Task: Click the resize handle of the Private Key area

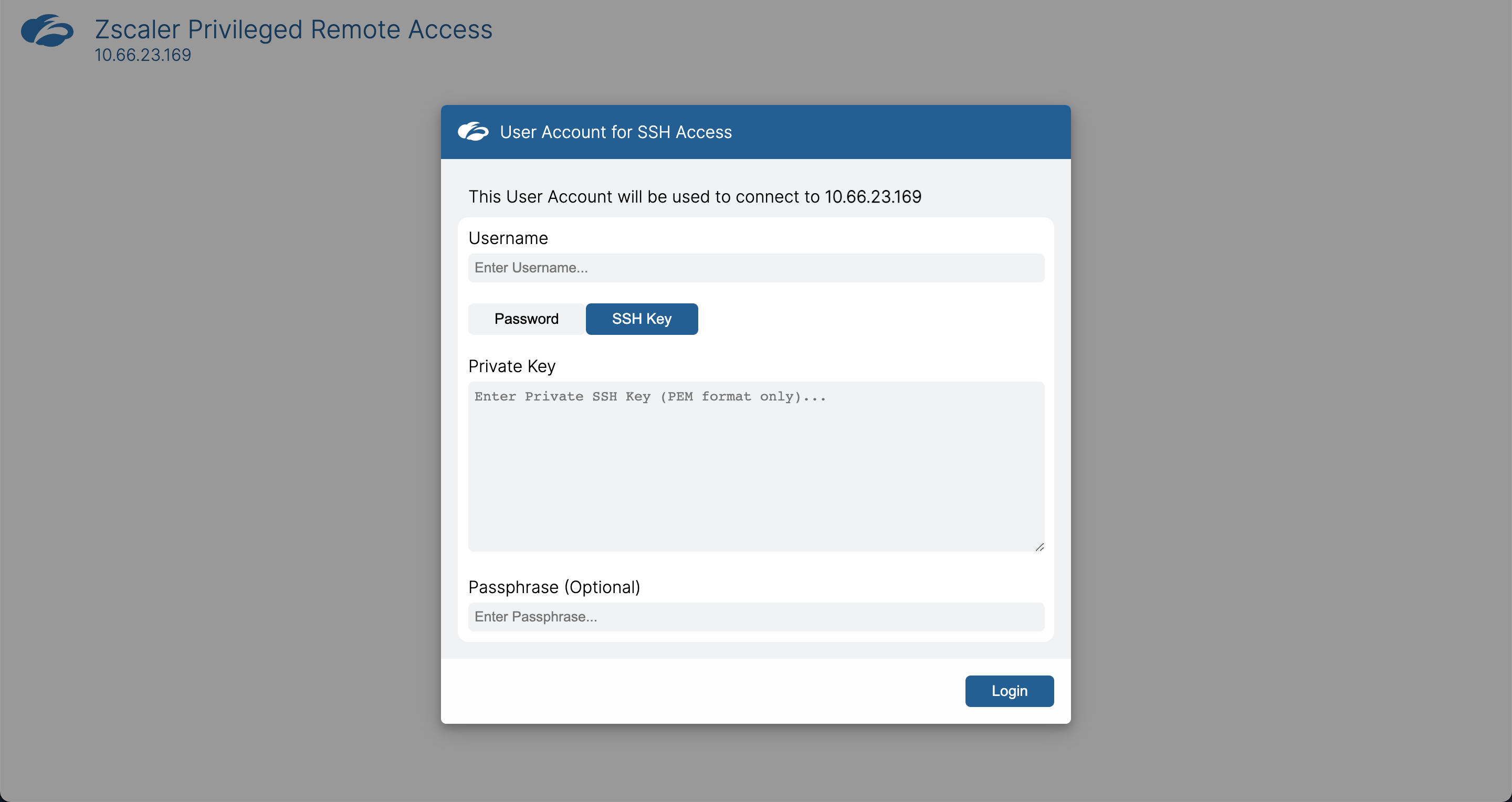Action: coord(1041,546)
